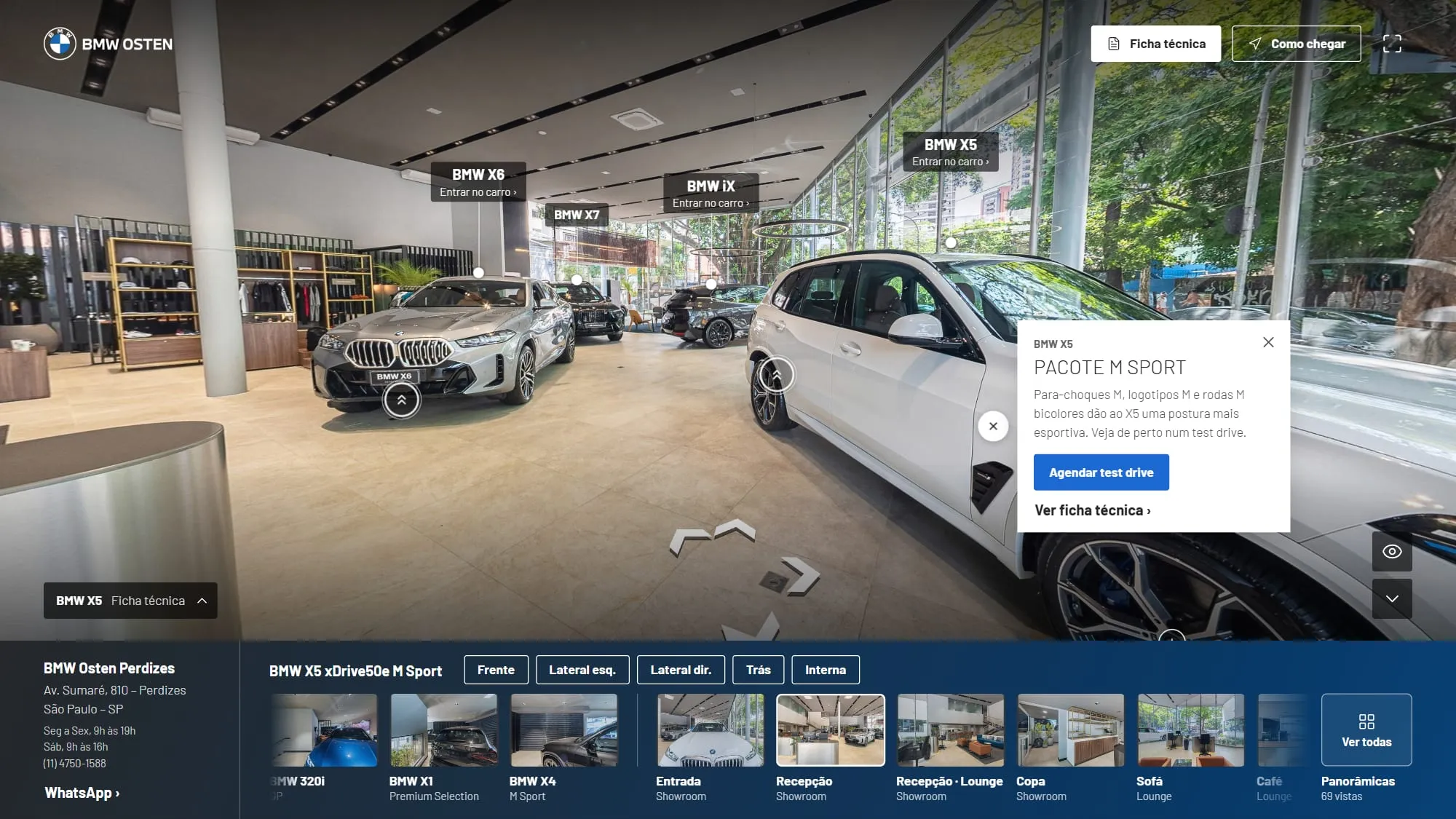Select the Lateral esq. view tab

point(582,670)
